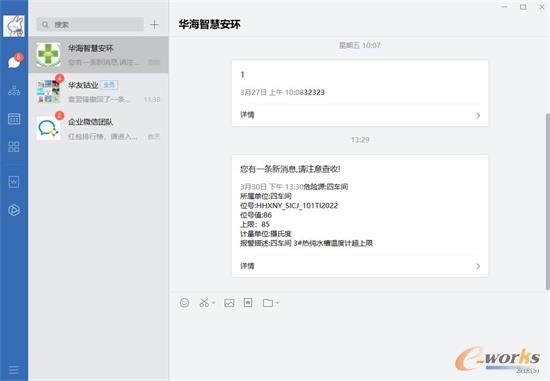Click the 上限: 85 line
Viewport: 550px width, 381px height.
(x=255, y=225)
